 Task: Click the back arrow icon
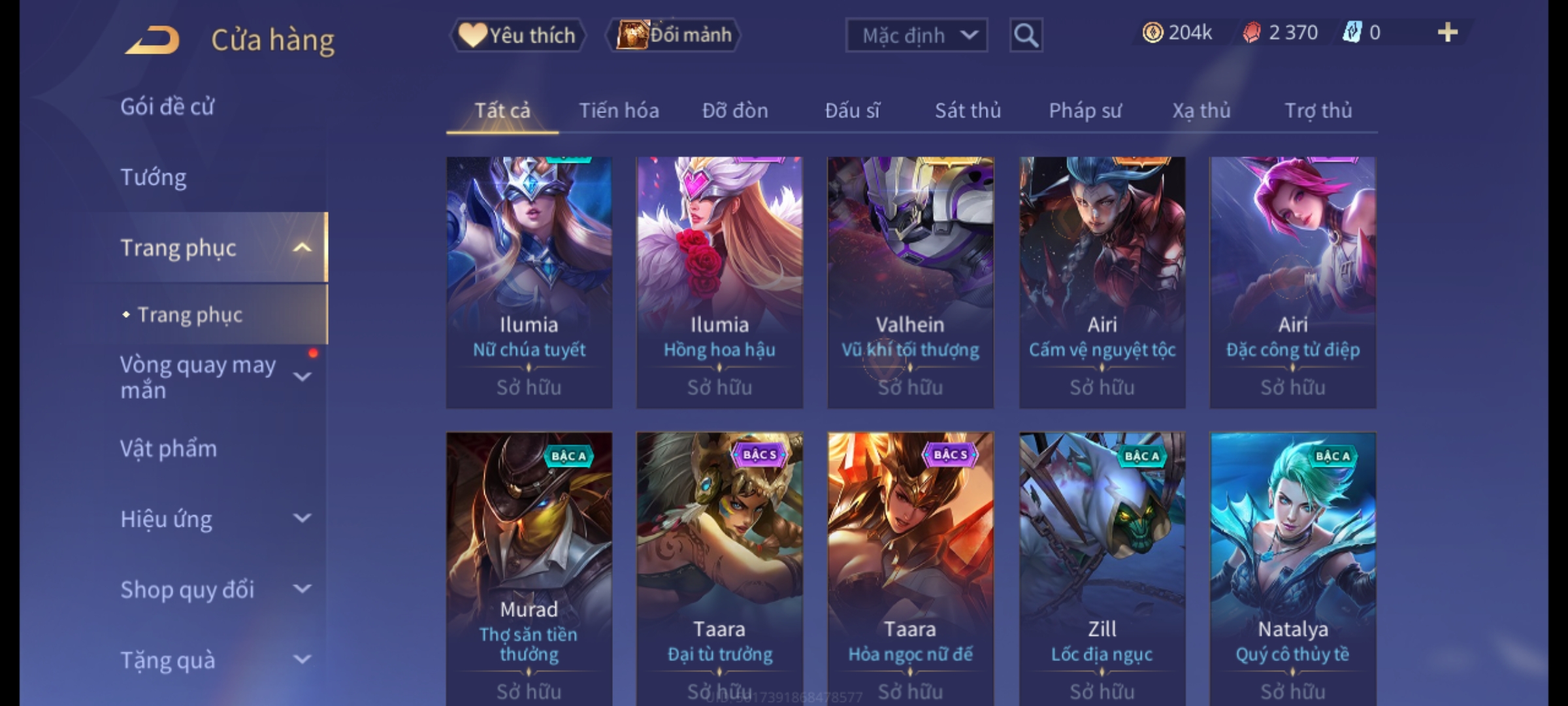(x=153, y=40)
